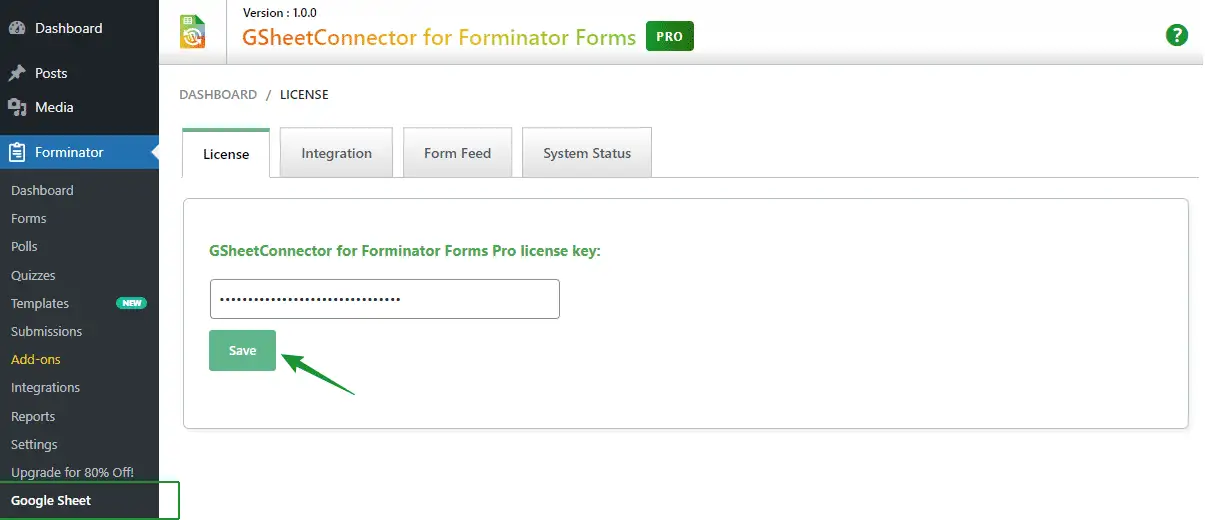This screenshot has height=520, width=1205.
Task: Click the Media library icon
Action: 17,107
